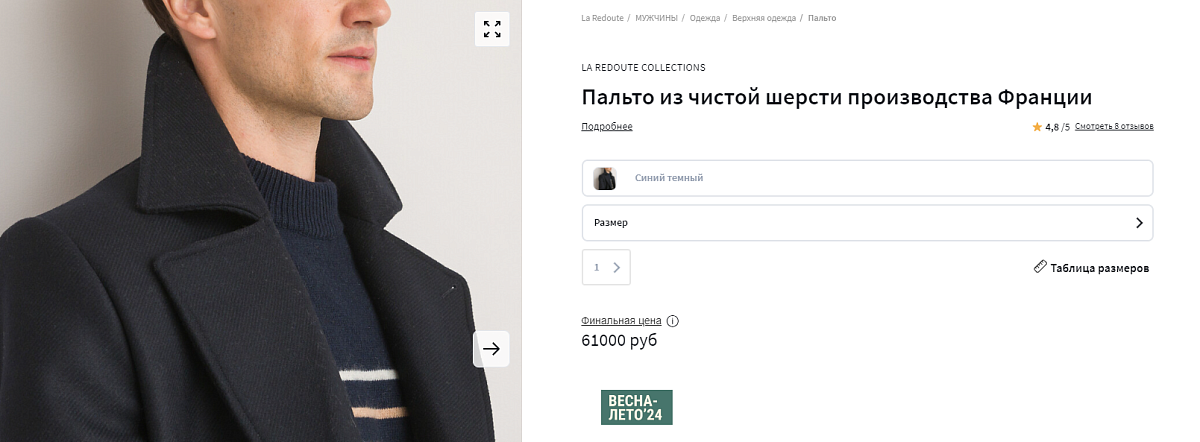Open the Одежда breadcrumb category
This screenshot has height=442, width=1200.
point(705,18)
